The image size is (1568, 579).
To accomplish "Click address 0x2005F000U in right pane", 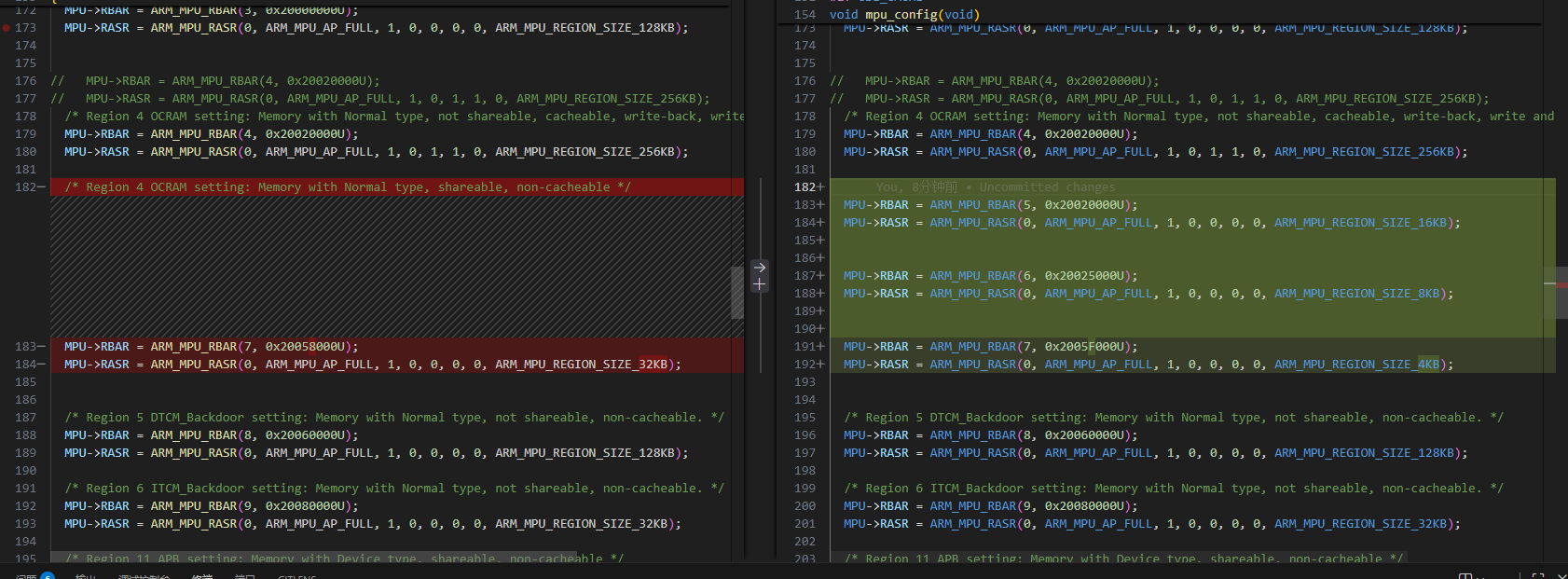I will [x=1084, y=347].
